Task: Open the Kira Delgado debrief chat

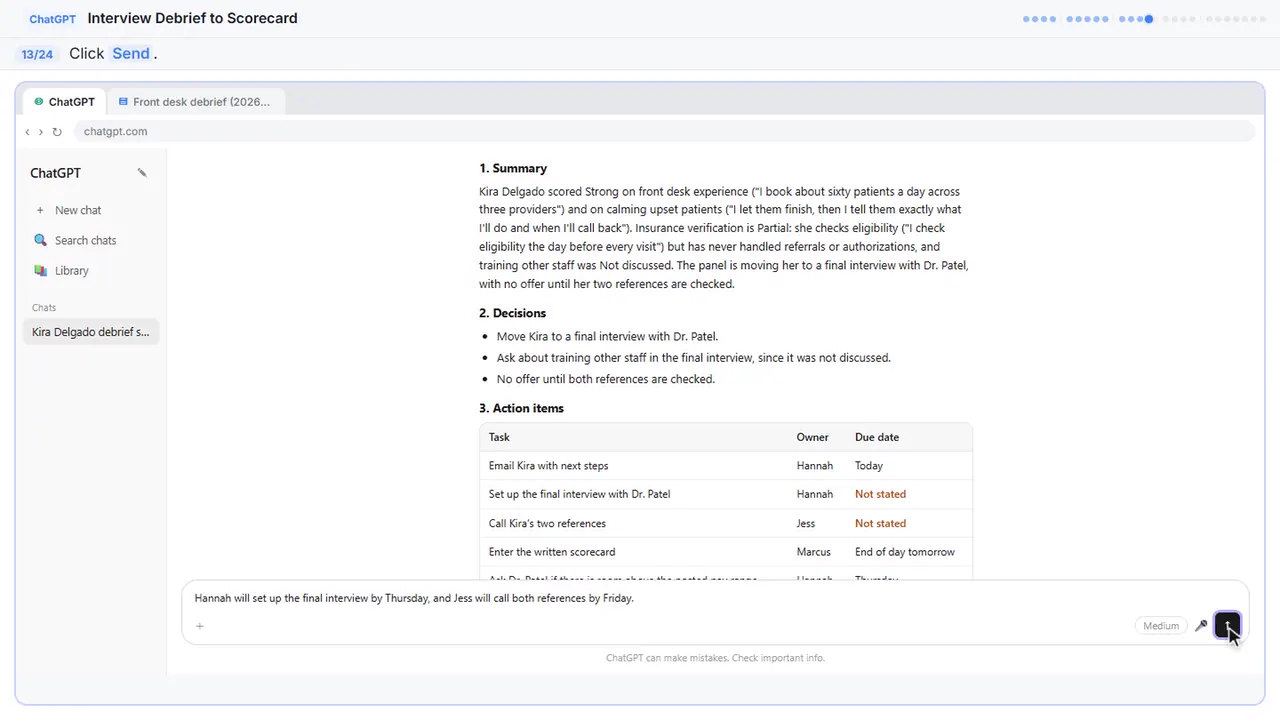Action: (90, 332)
